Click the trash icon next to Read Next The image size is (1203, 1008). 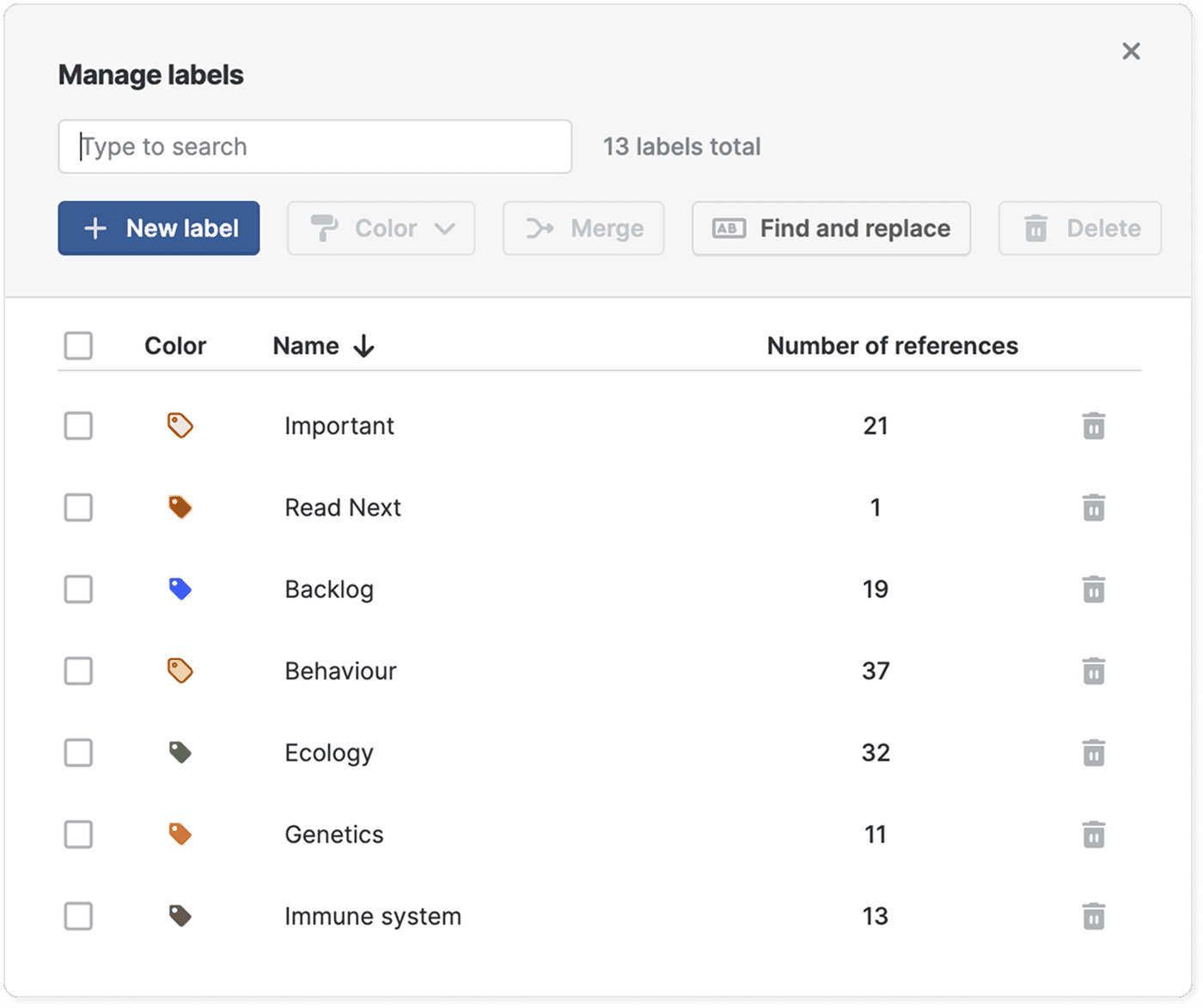tap(1093, 507)
